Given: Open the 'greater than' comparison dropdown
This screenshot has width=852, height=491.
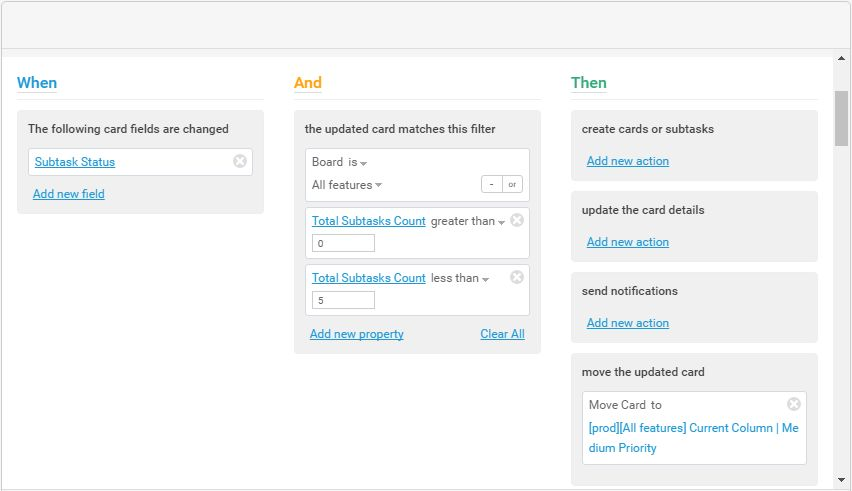Looking at the screenshot, I should click(x=467, y=221).
